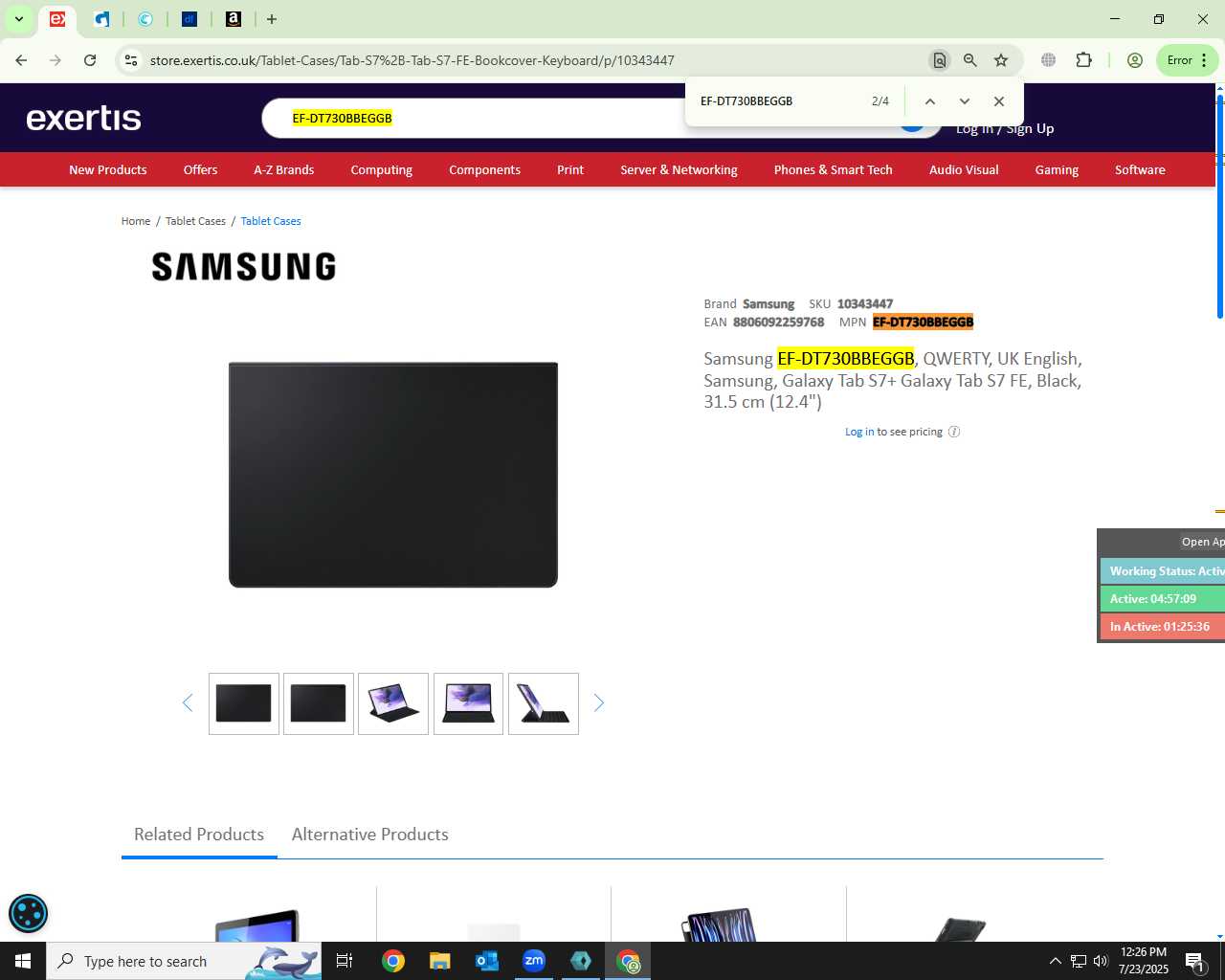Click the Log in to see pricing link
Screen dimensions: 1225x980
(859, 432)
